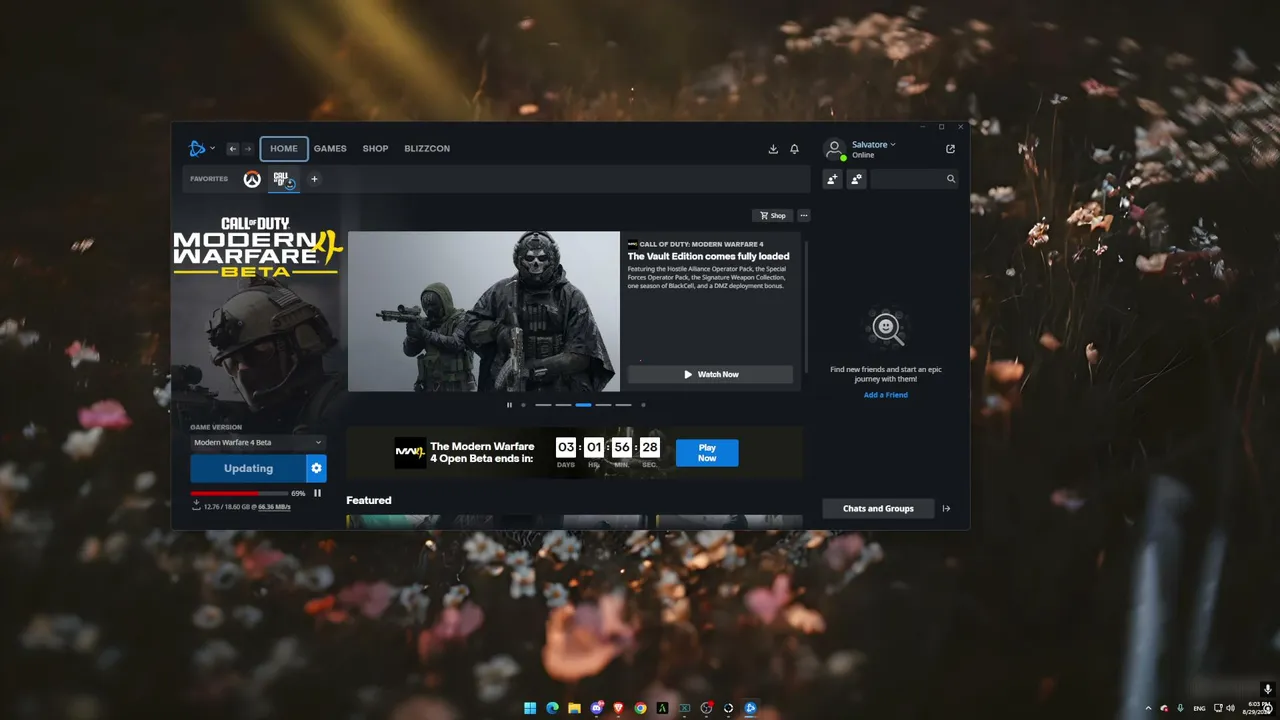Click the Add a Friend link
This screenshot has width=1280, height=720.
(886, 395)
